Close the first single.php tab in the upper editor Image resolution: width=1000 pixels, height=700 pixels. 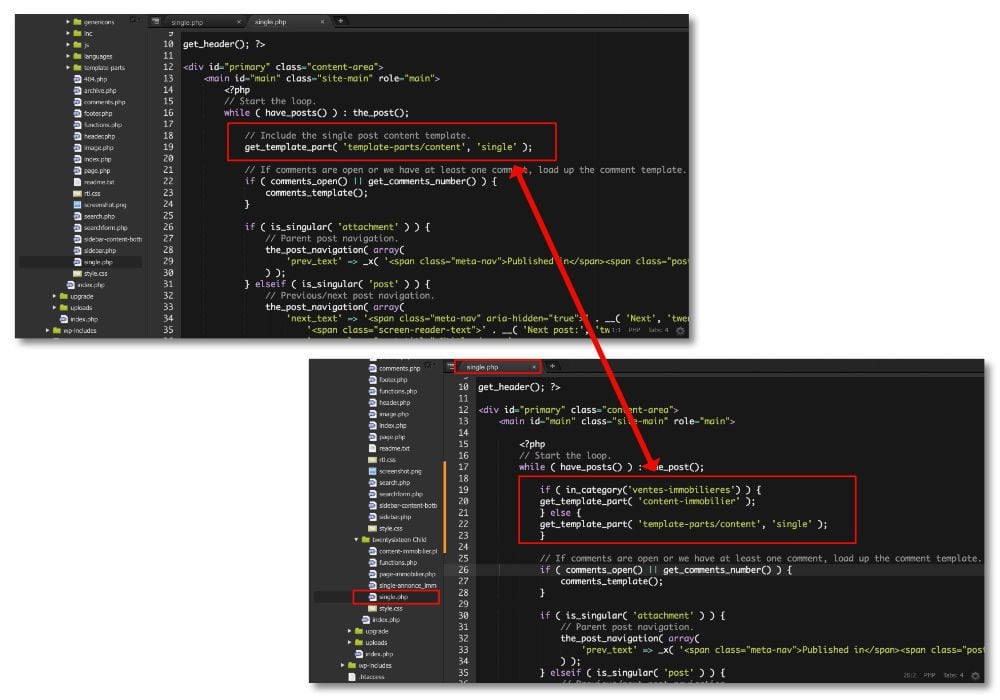[237, 21]
